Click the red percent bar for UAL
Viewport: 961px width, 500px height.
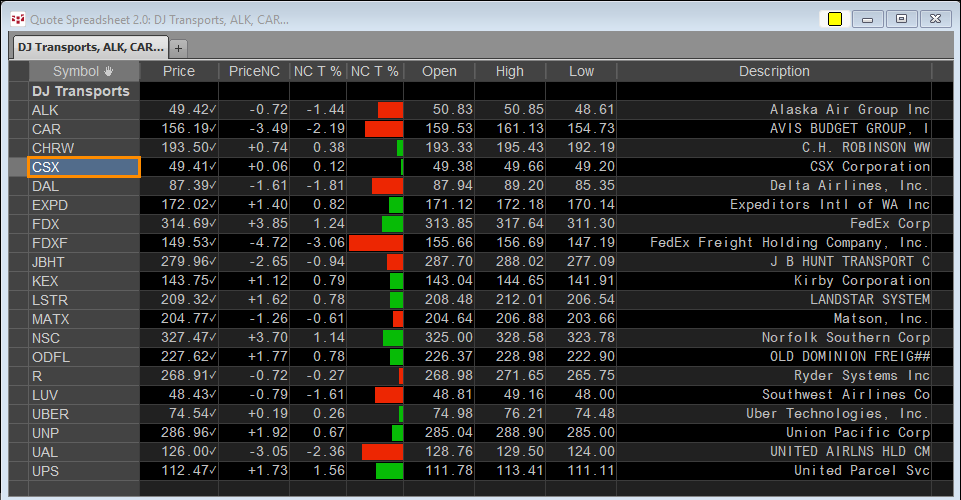(382, 452)
